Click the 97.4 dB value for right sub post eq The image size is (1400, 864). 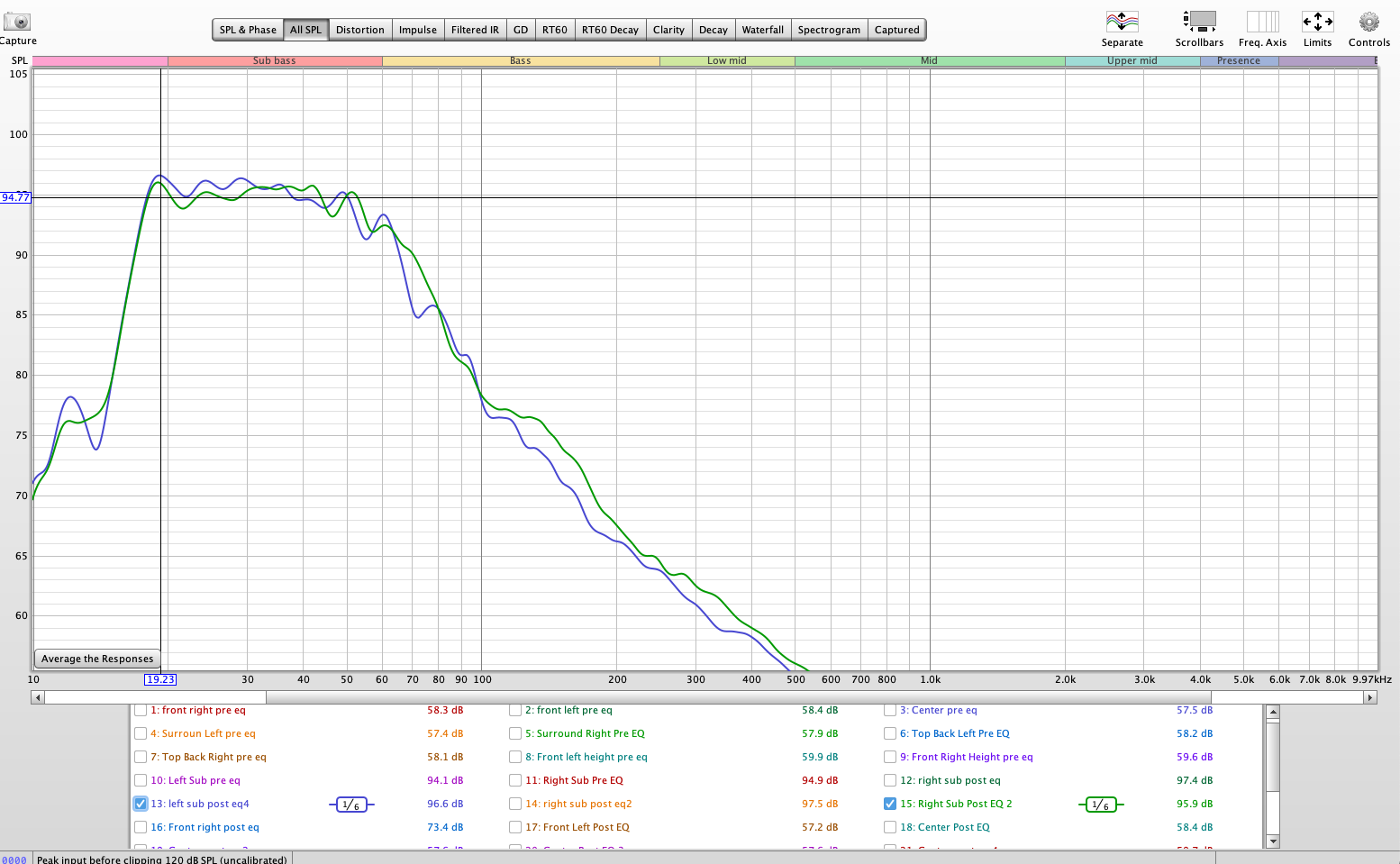(x=1195, y=780)
